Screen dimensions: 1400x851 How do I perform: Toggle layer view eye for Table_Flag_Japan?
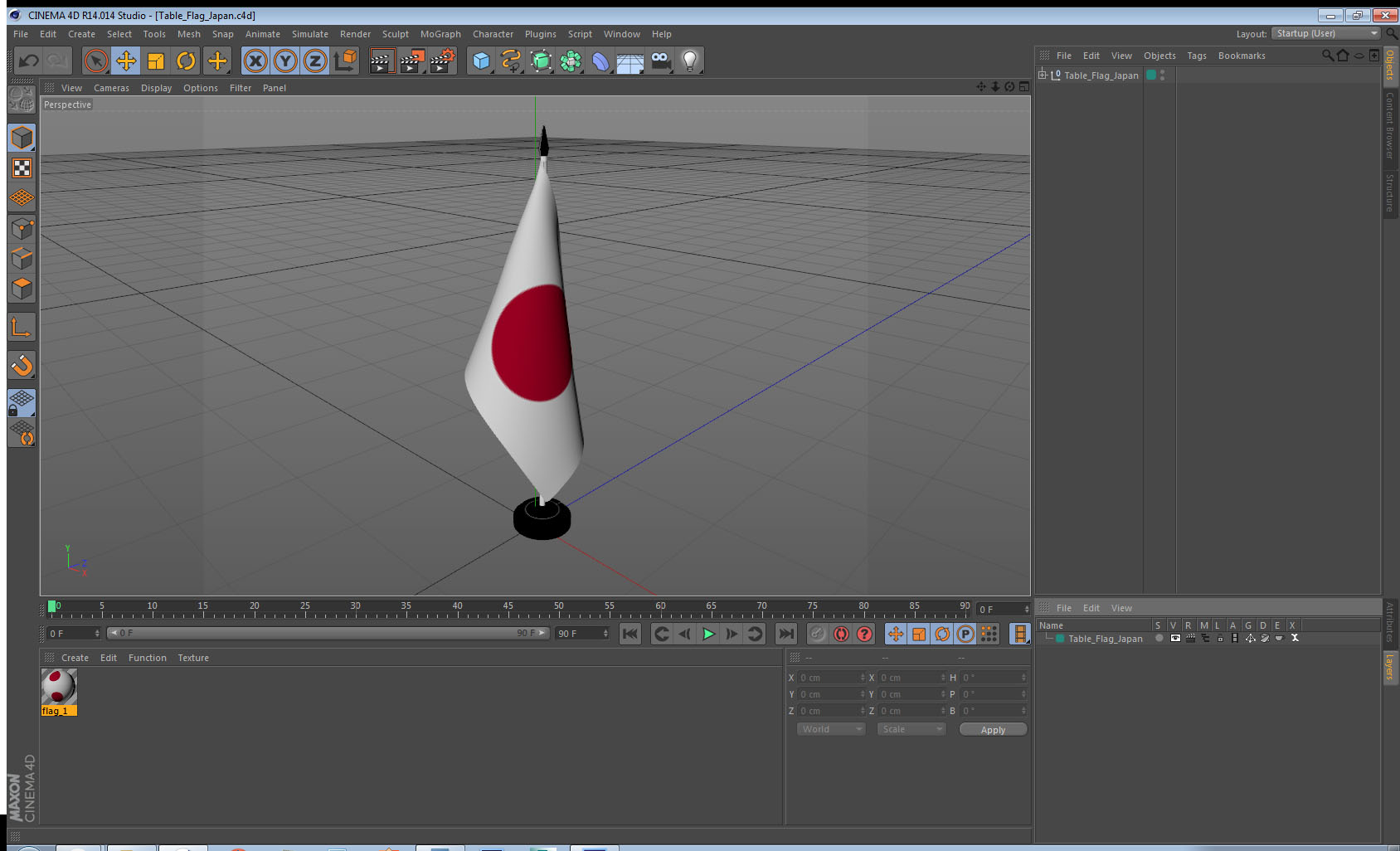1175,638
